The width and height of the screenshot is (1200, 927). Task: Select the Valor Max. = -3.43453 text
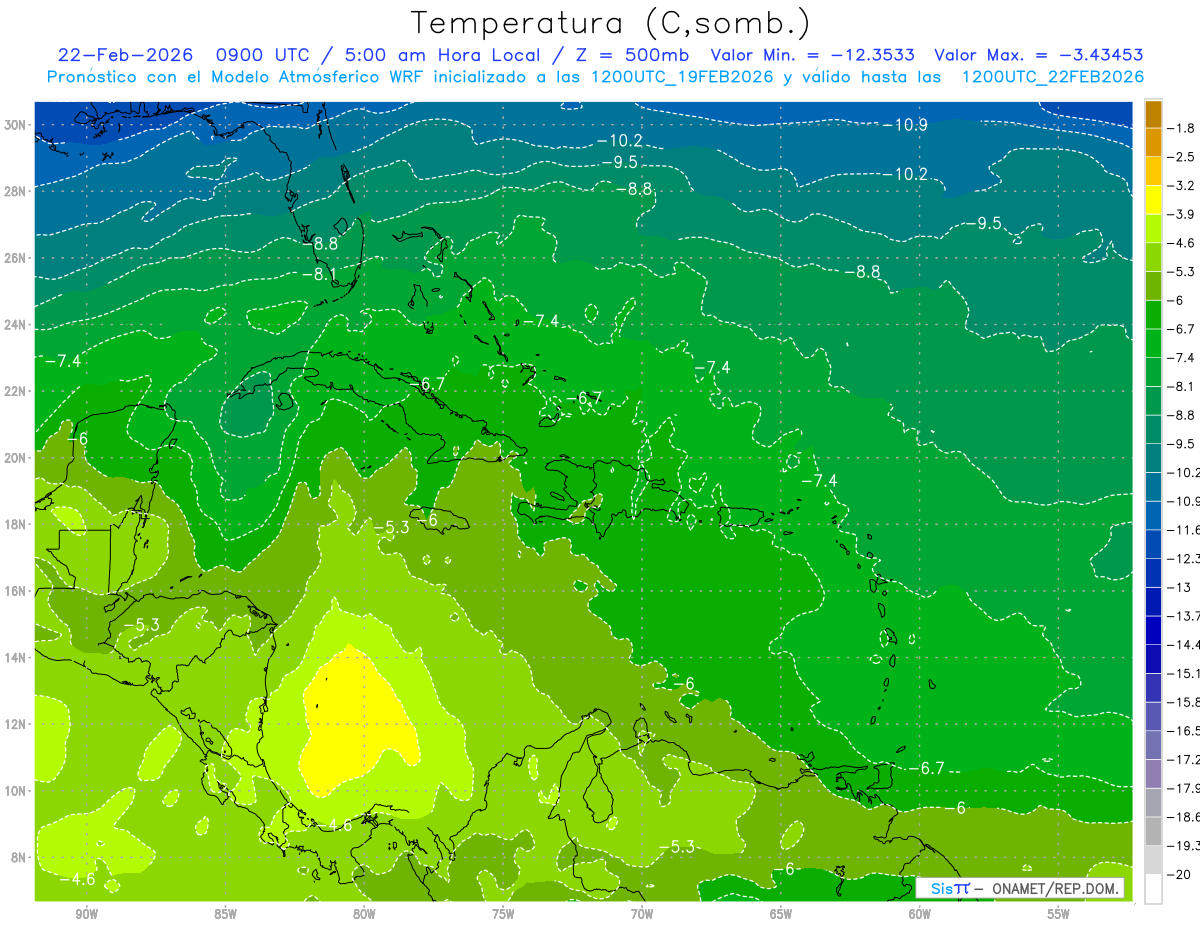(1039, 55)
